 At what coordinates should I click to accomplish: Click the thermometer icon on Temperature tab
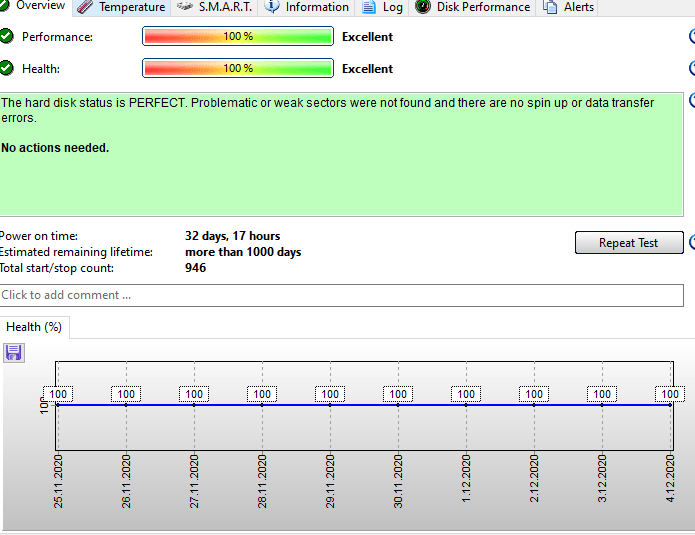click(85, 7)
